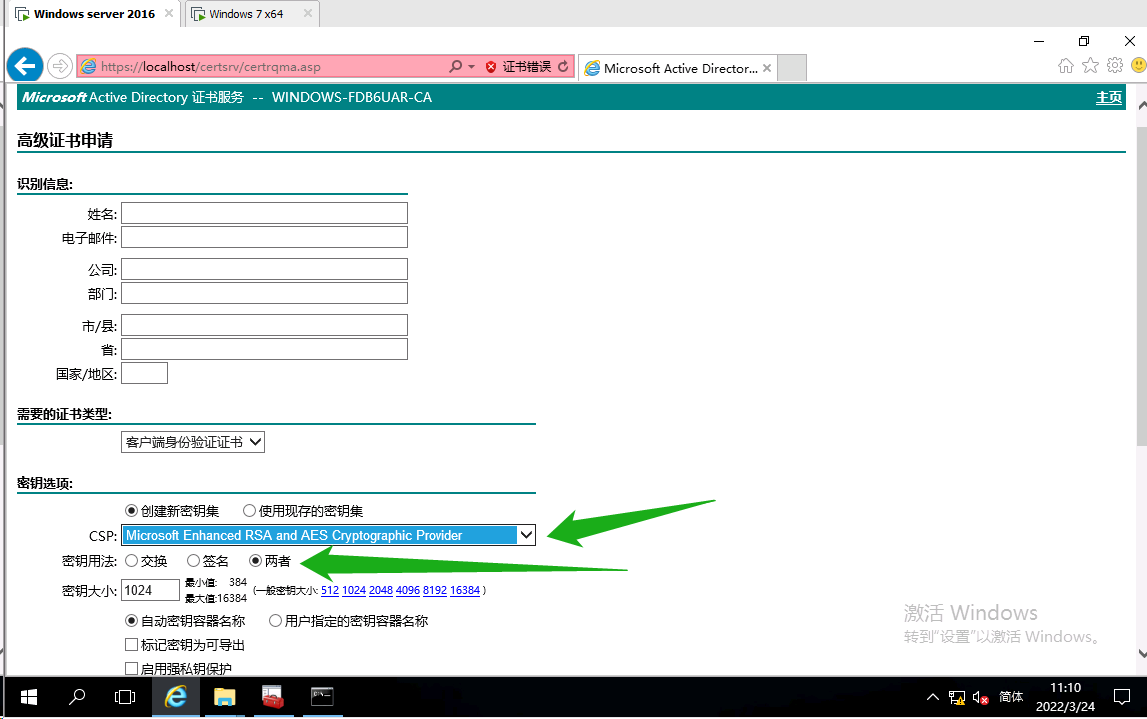This screenshot has width=1147, height=719.
Task: Select 签名 key usage radio button
Action: 193,561
